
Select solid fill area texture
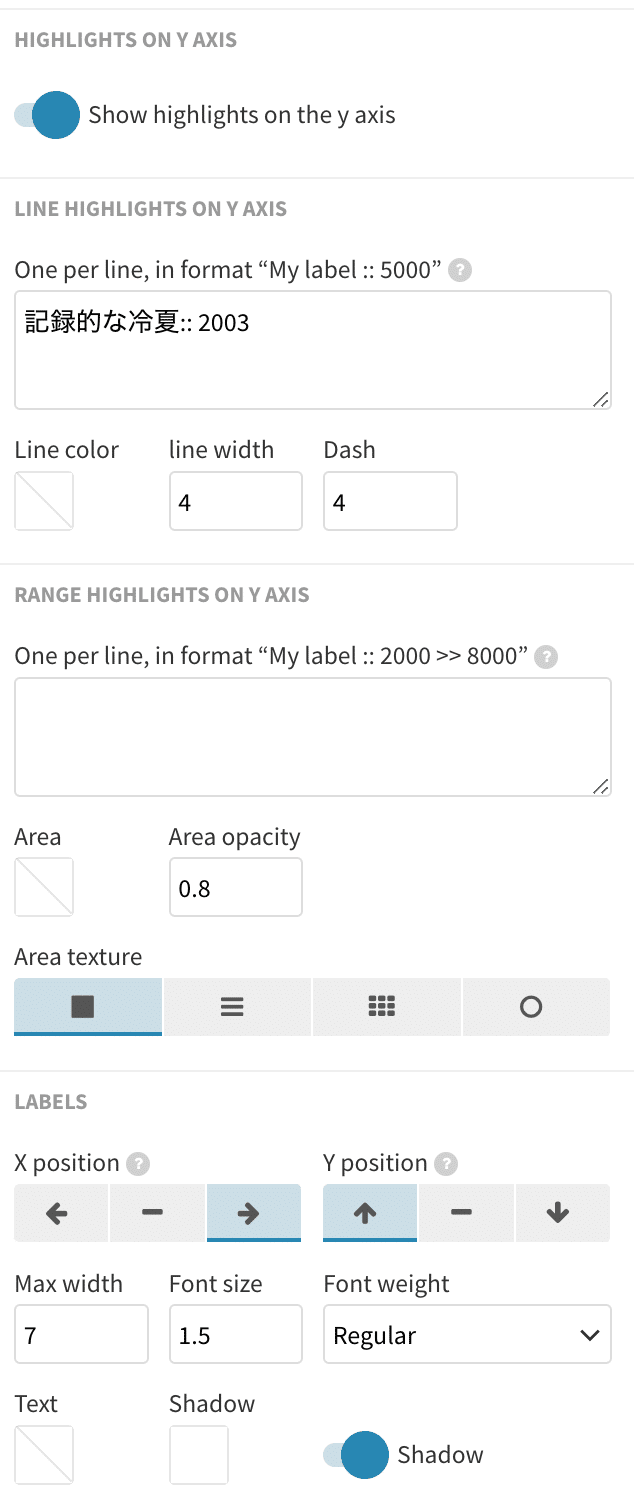click(x=88, y=1007)
